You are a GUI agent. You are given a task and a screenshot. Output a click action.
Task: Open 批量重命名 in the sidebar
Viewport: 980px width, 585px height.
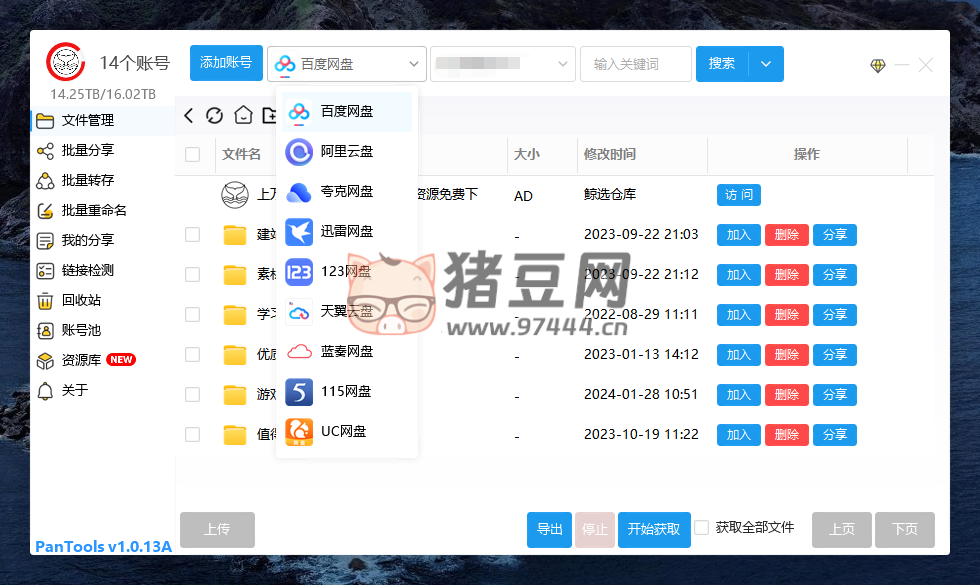(x=103, y=211)
